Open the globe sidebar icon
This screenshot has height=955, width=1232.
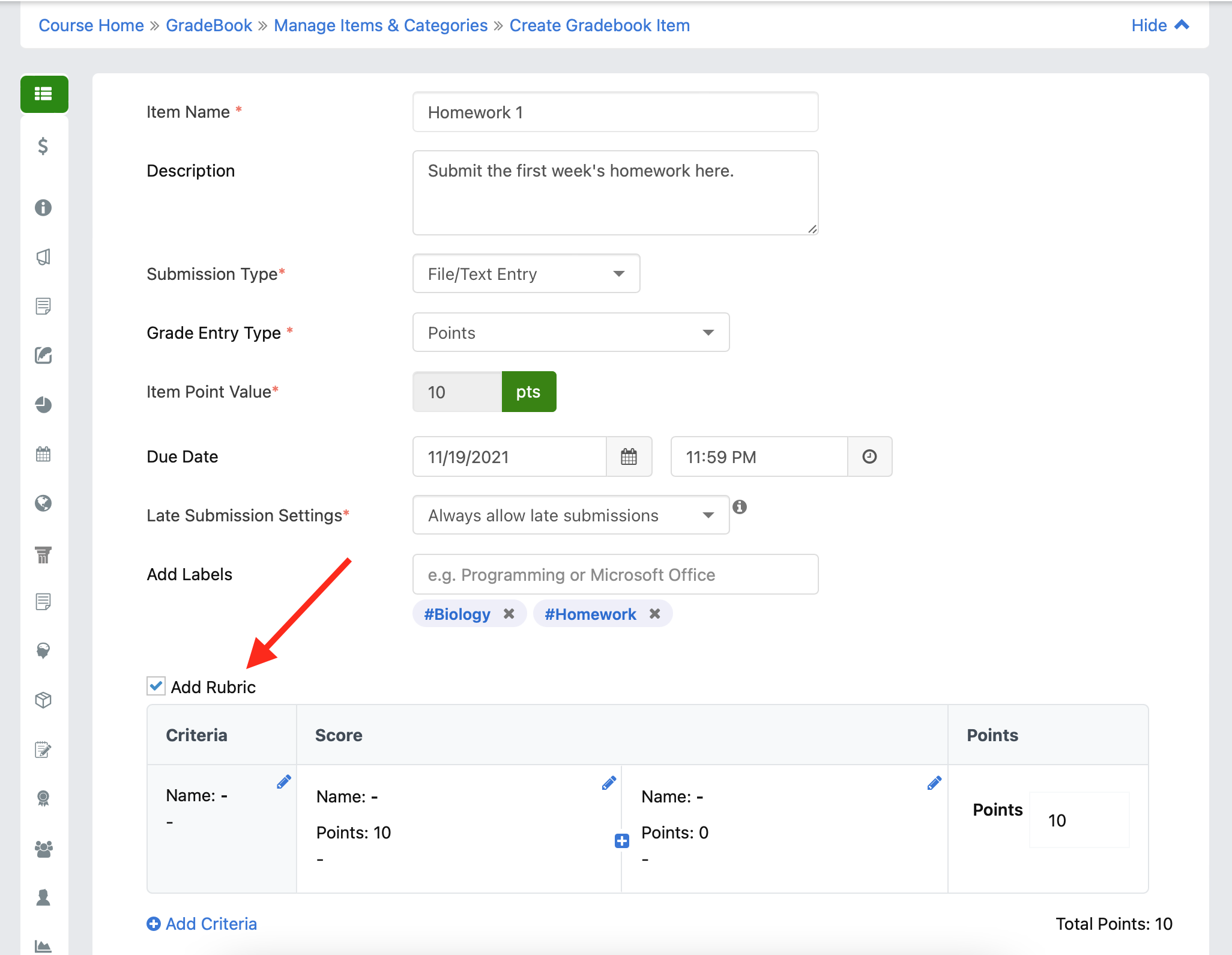click(43, 503)
